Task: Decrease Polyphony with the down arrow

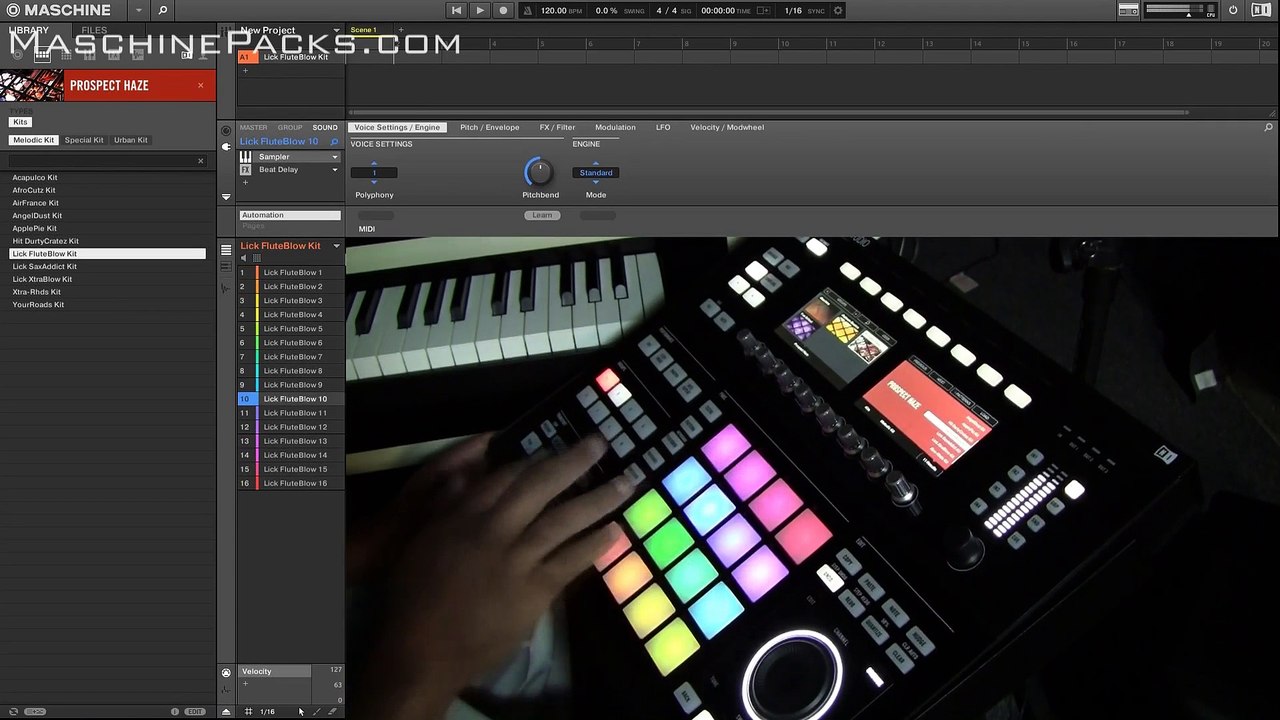Action: pyautogui.click(x=374, y=182)
